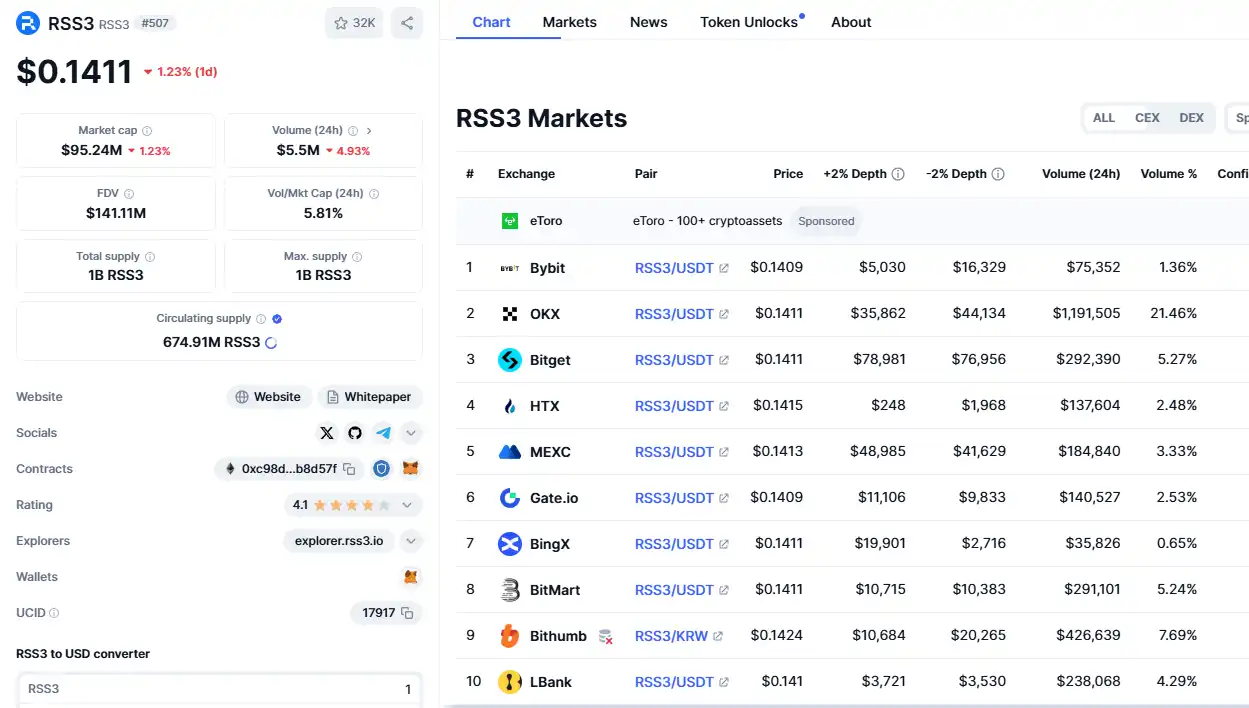Viewport: 1249px width, 708px height.
Task: Add RSS3 to watchlist with the 32K star
Action: (x=354, y=23)
